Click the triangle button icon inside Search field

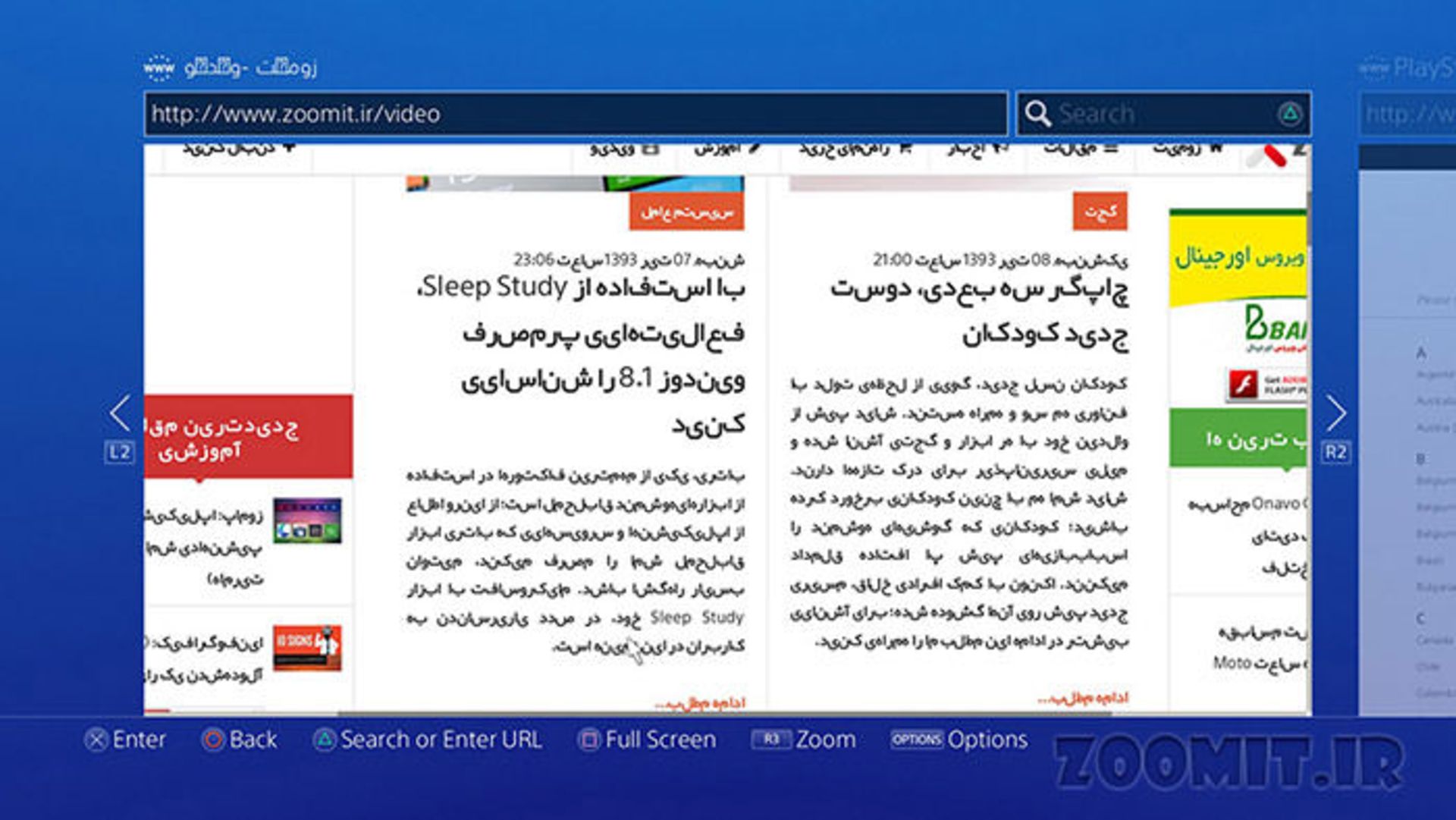(1289, 114)
